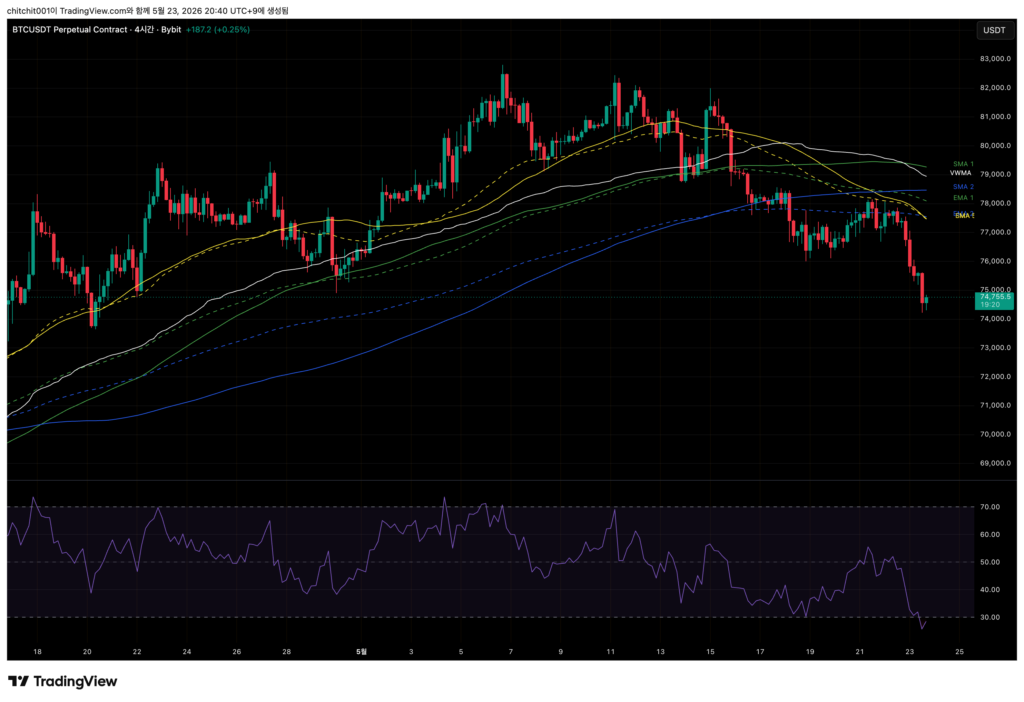Click the current price tag 74,755.5
Image resolution: width=1024 pixels, height=702 pixels.
pyautogui.click(x=994, y=300)
